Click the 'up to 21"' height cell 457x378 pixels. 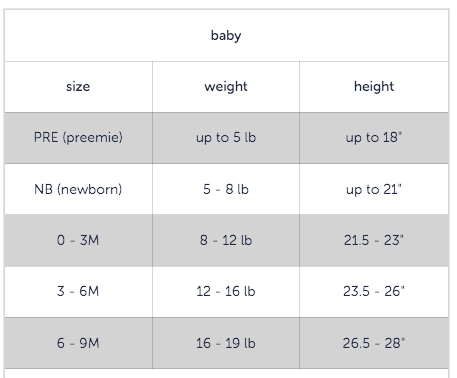(374, 189)
